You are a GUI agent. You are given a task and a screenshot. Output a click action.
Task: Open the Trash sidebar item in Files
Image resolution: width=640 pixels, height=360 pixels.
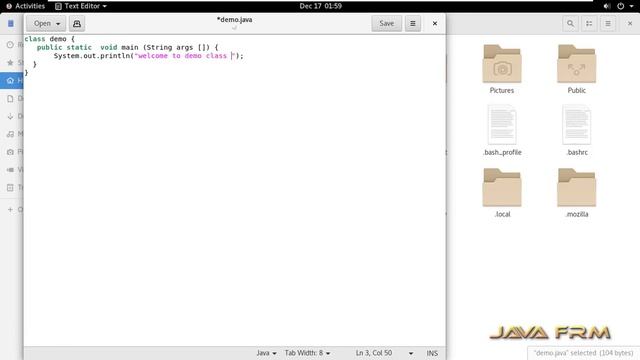pyautogui.click(x=12, y=188)
